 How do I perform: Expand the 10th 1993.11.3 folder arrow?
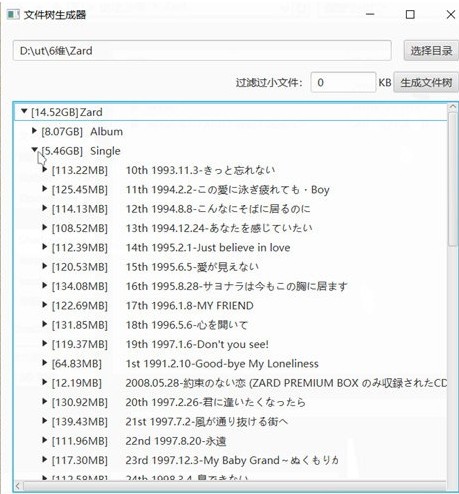coord(44,169)
